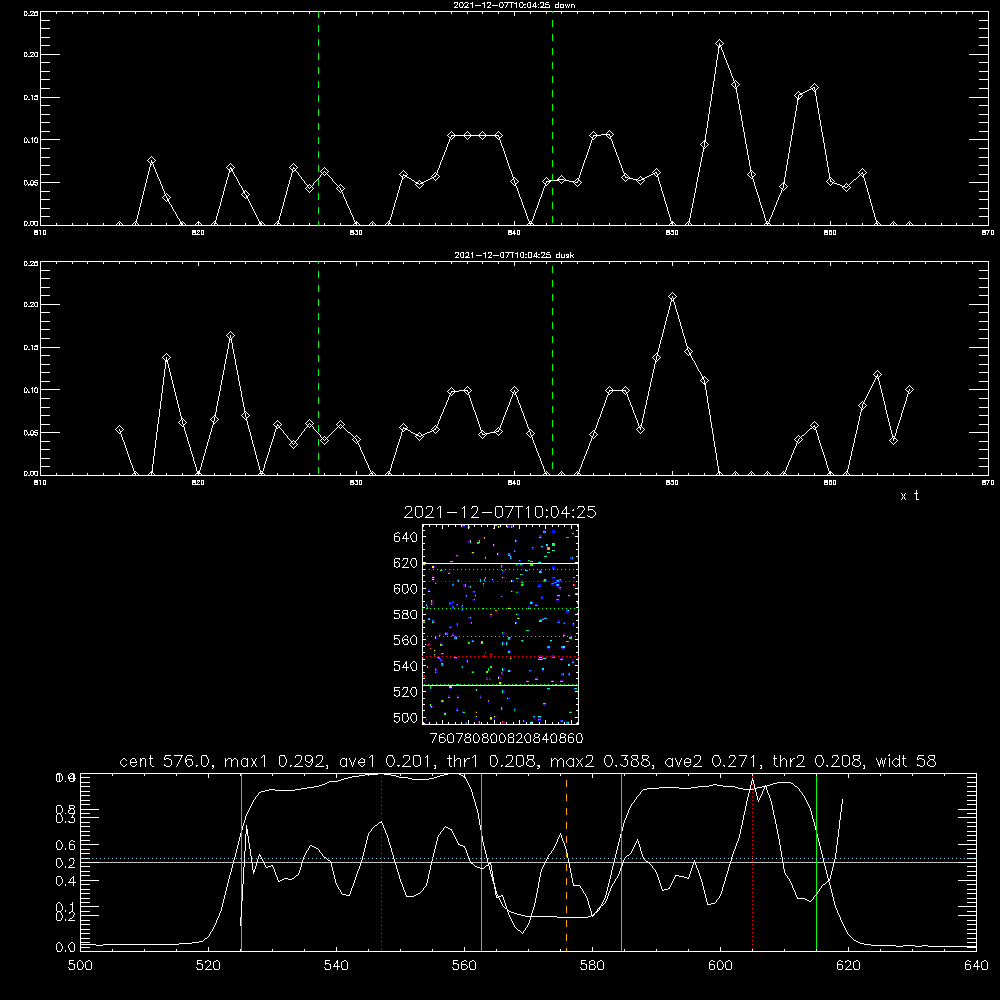Click the "0.15" y-axis label of the dusk plot
The image size is (1000, 1000).
31,348
